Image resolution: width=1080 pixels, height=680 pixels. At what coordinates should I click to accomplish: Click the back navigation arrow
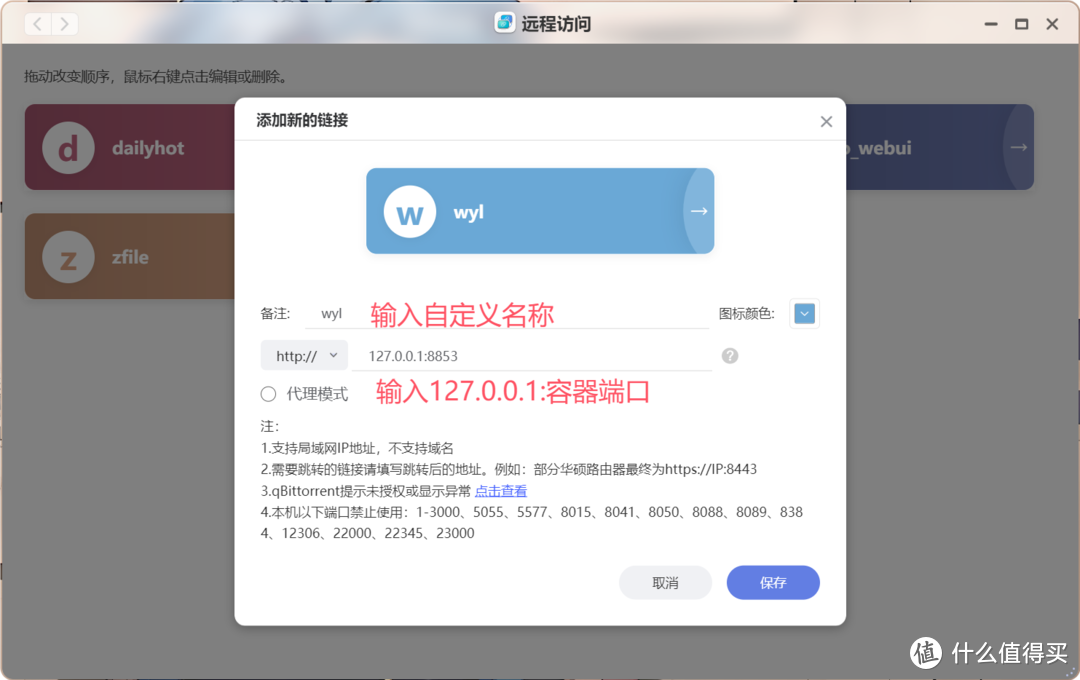pos(37,23)
